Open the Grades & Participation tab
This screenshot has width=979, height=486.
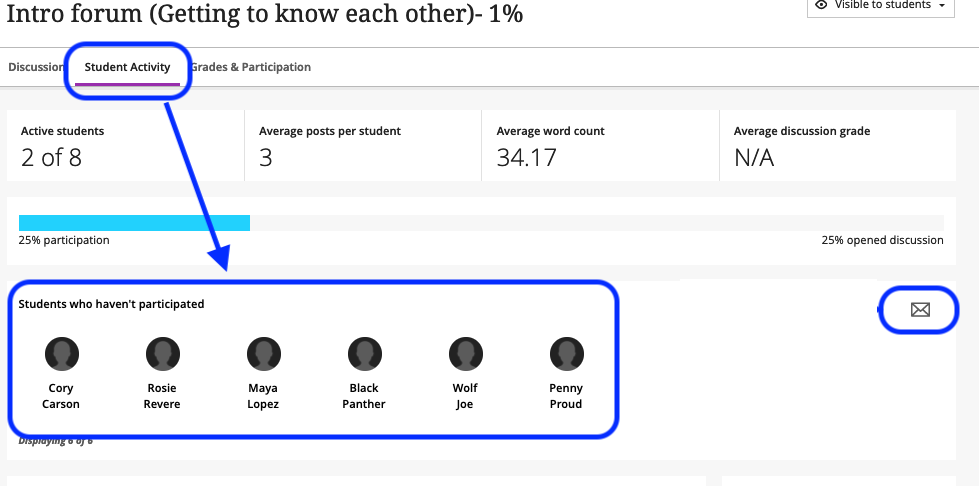click(x=250, y=67)
